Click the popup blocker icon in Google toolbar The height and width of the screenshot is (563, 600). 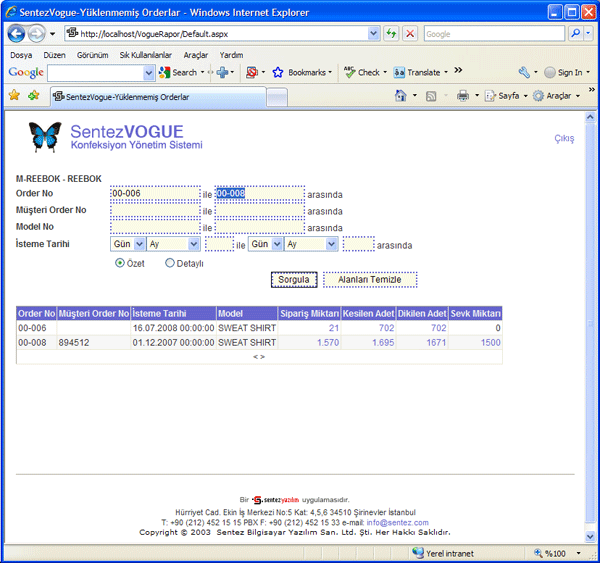(252, 72)
